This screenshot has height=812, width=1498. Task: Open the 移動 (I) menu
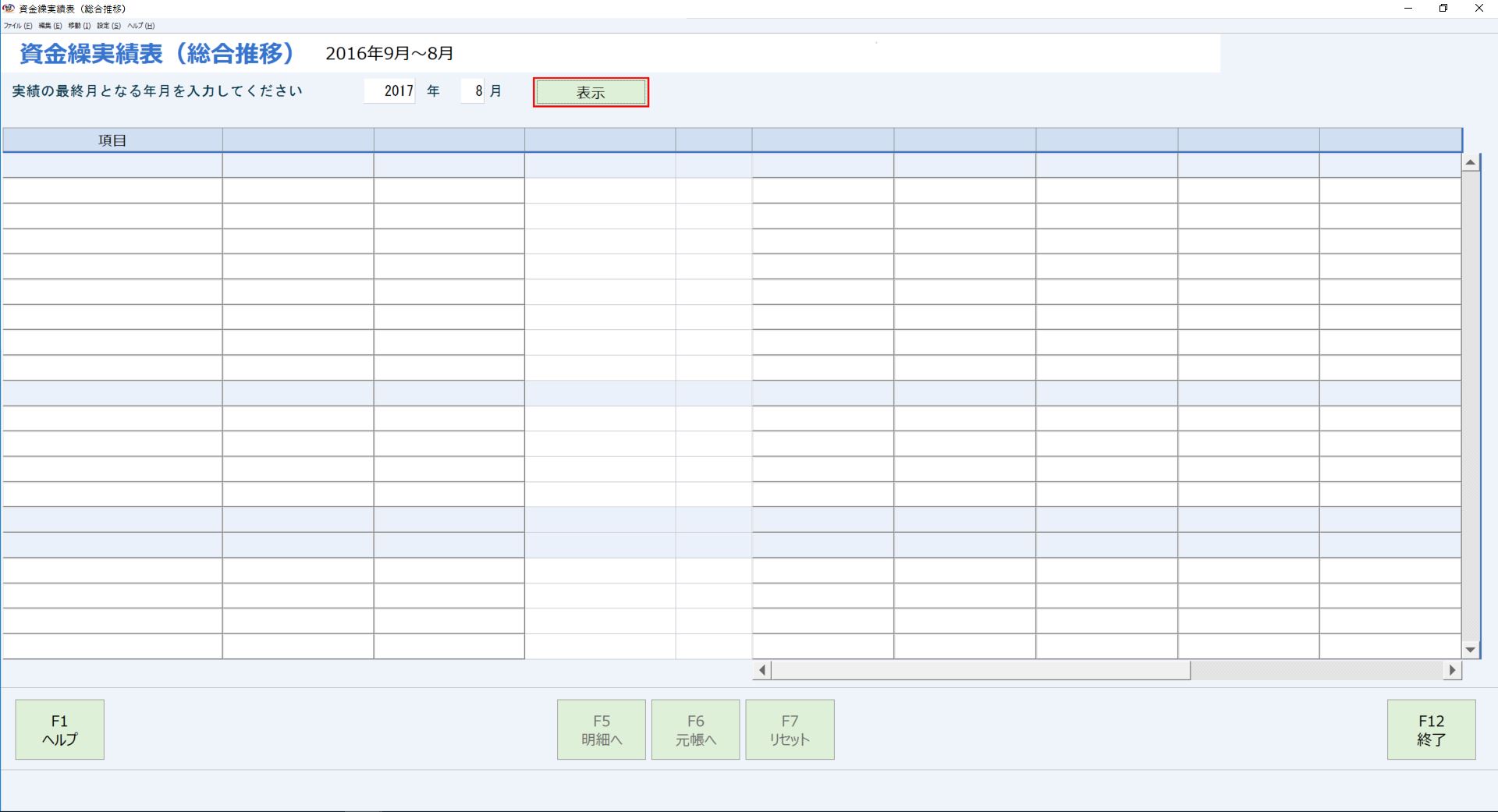(x=79, y=26)
